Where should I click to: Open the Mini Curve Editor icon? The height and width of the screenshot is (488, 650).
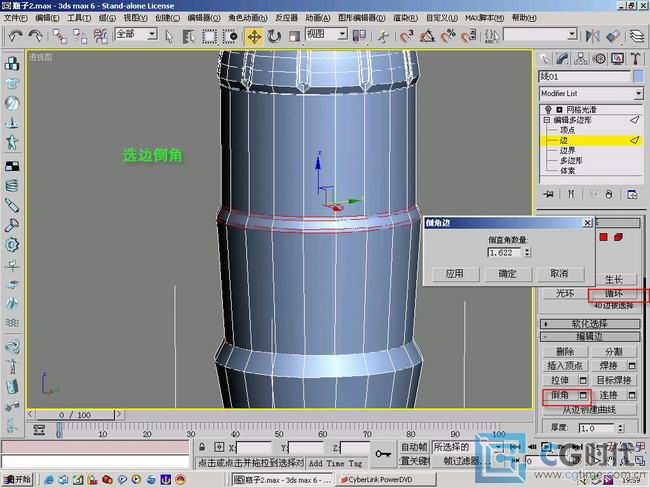(x=39, y=430)
